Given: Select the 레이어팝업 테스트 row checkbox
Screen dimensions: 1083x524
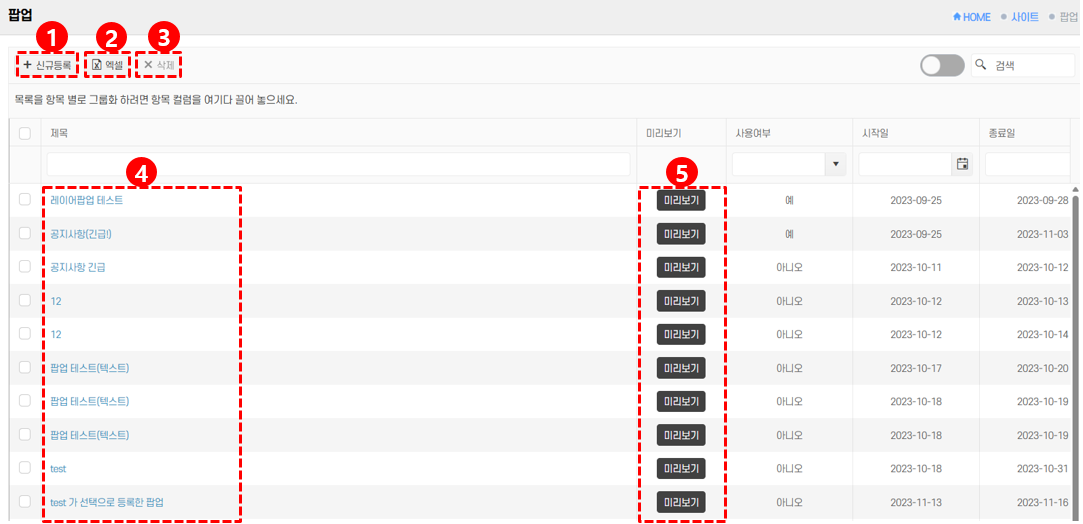Looking at the screenshot, I should (25, 200).
